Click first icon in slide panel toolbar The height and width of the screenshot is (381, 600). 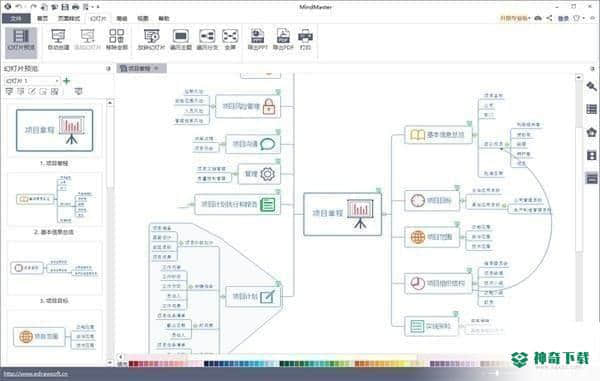point(9,91)
